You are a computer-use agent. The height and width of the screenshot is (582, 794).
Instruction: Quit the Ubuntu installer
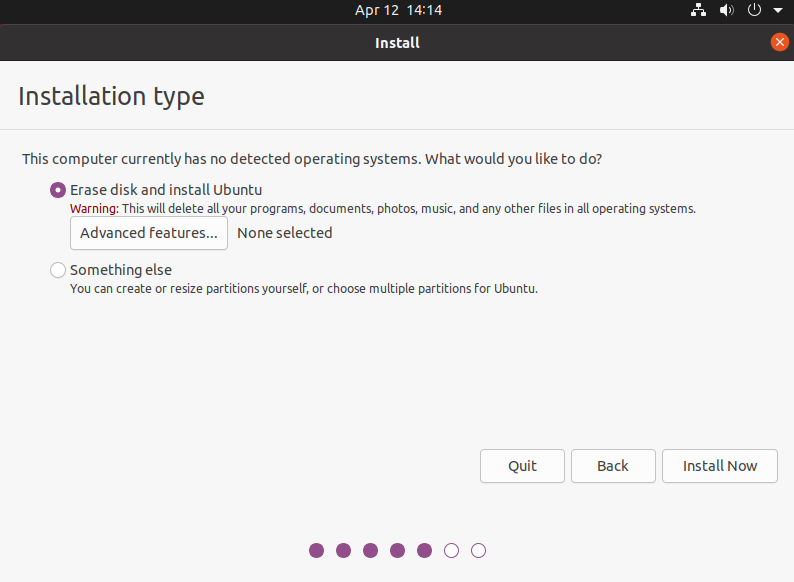pos(522,466)
